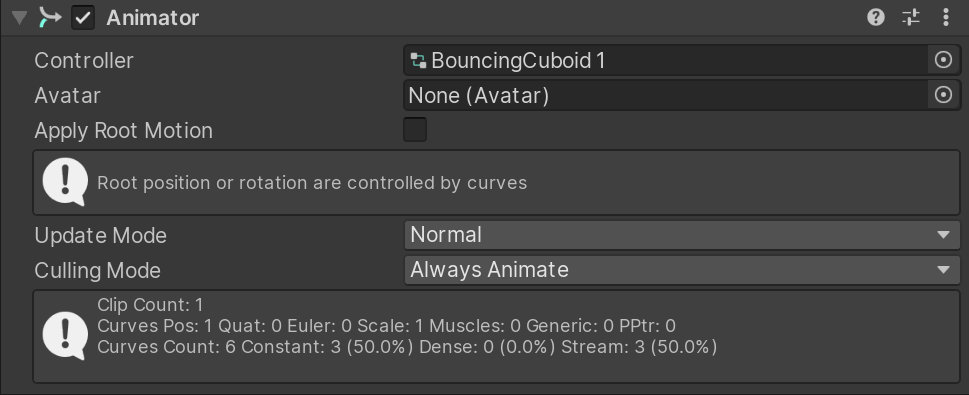Open the Culling Mode dropdown set to Always Animate
The image size is (969, 395).
(x=682, y=270)
